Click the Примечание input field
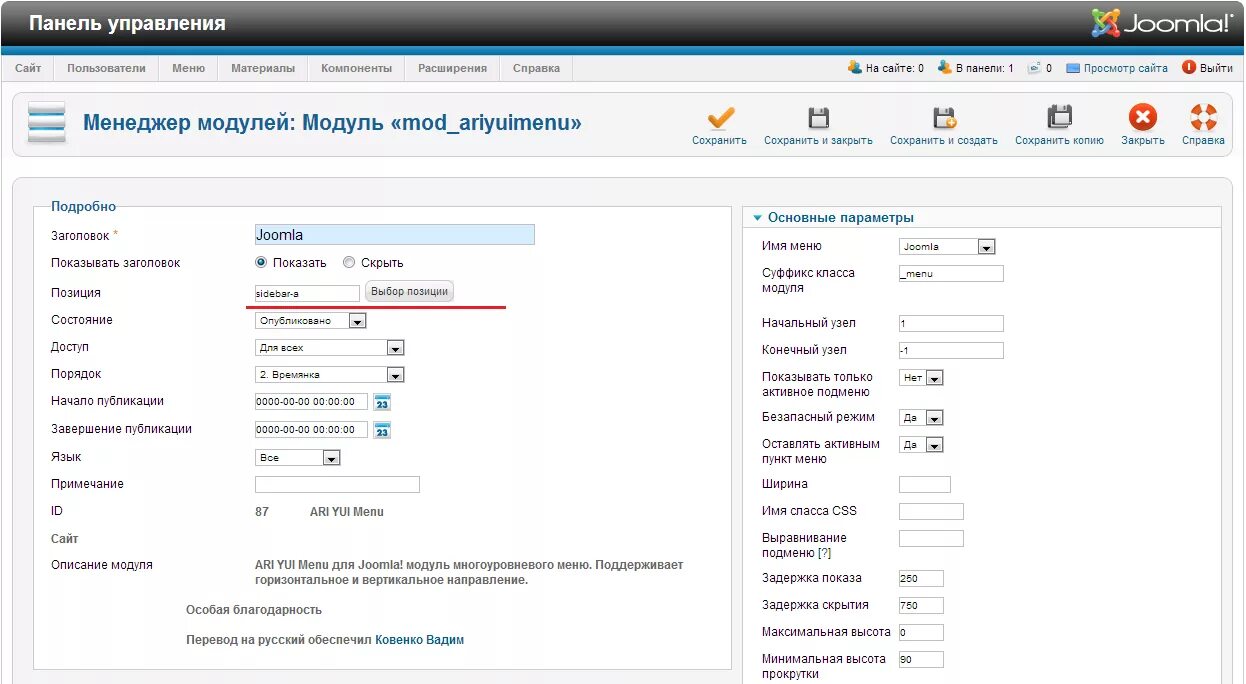Viewport: 1246px width, 684px height. [337, 485]
